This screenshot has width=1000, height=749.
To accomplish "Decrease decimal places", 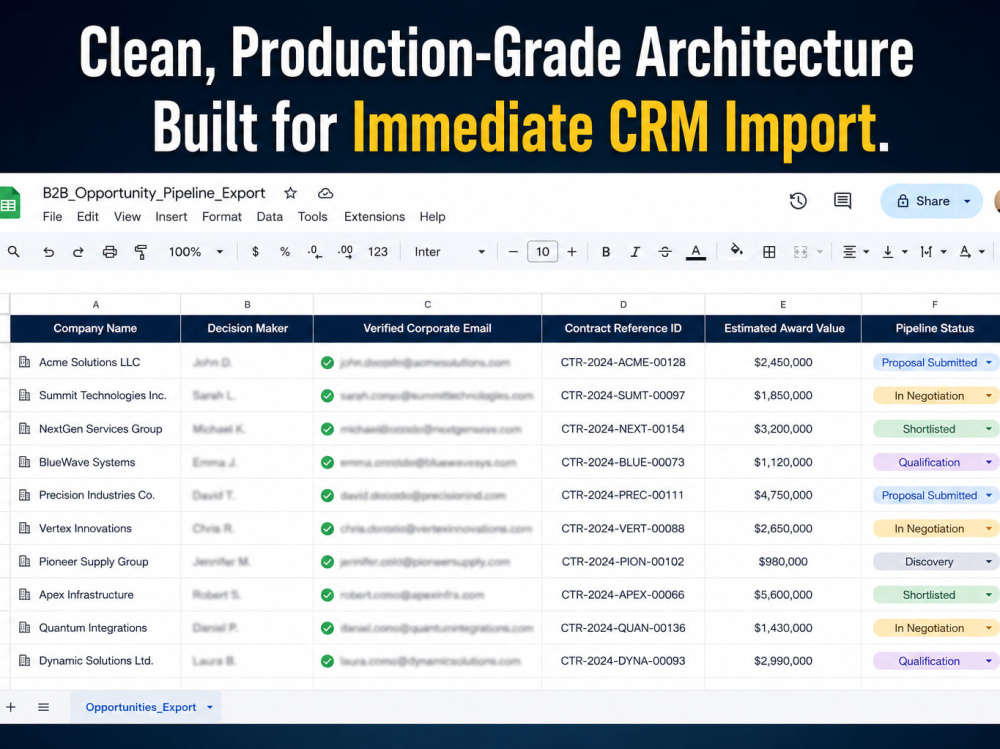I will pyautogui.click(x=314, y=252).
